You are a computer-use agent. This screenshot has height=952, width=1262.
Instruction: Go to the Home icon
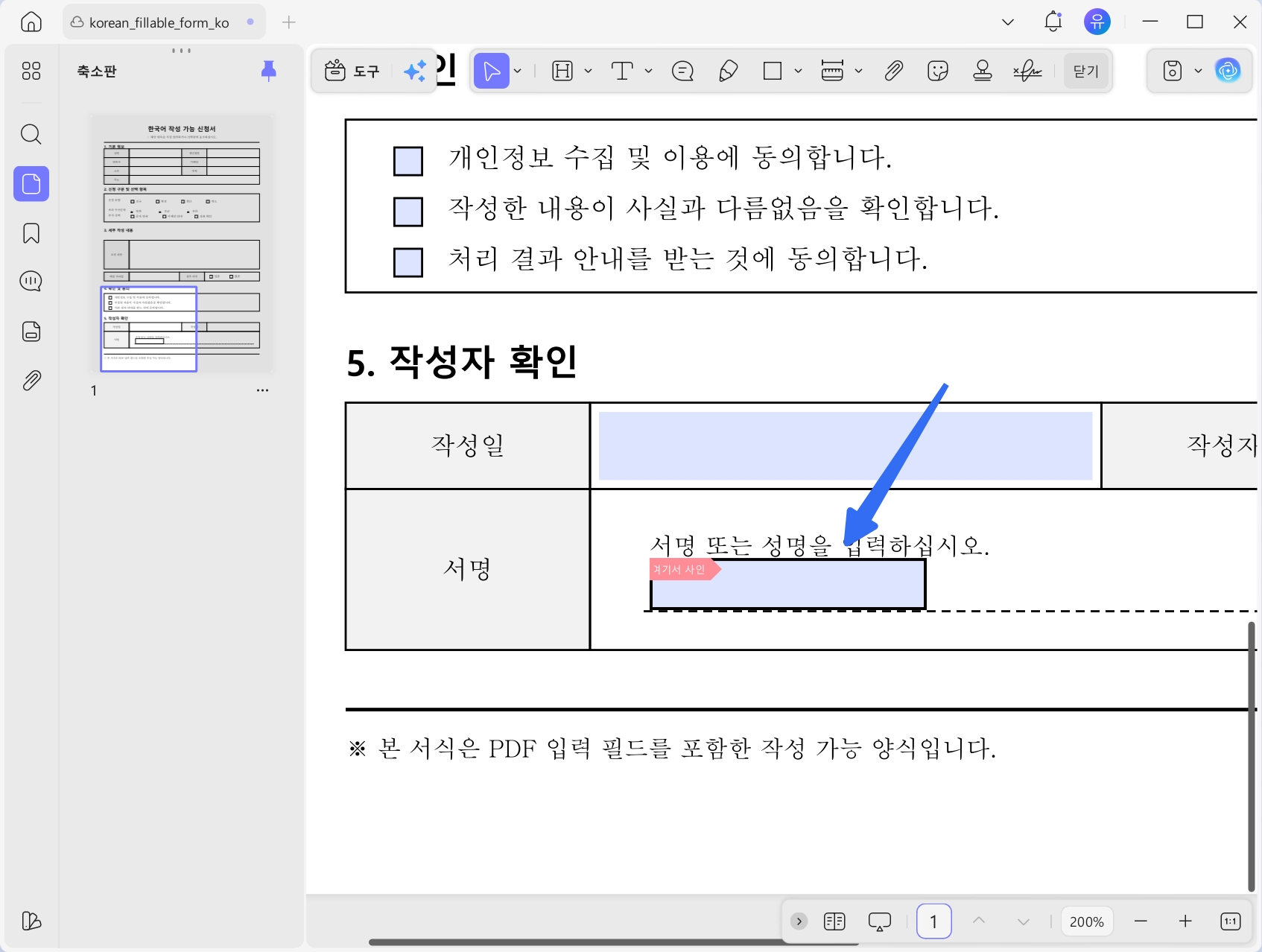pyautogui.click(x=31, y=22)
